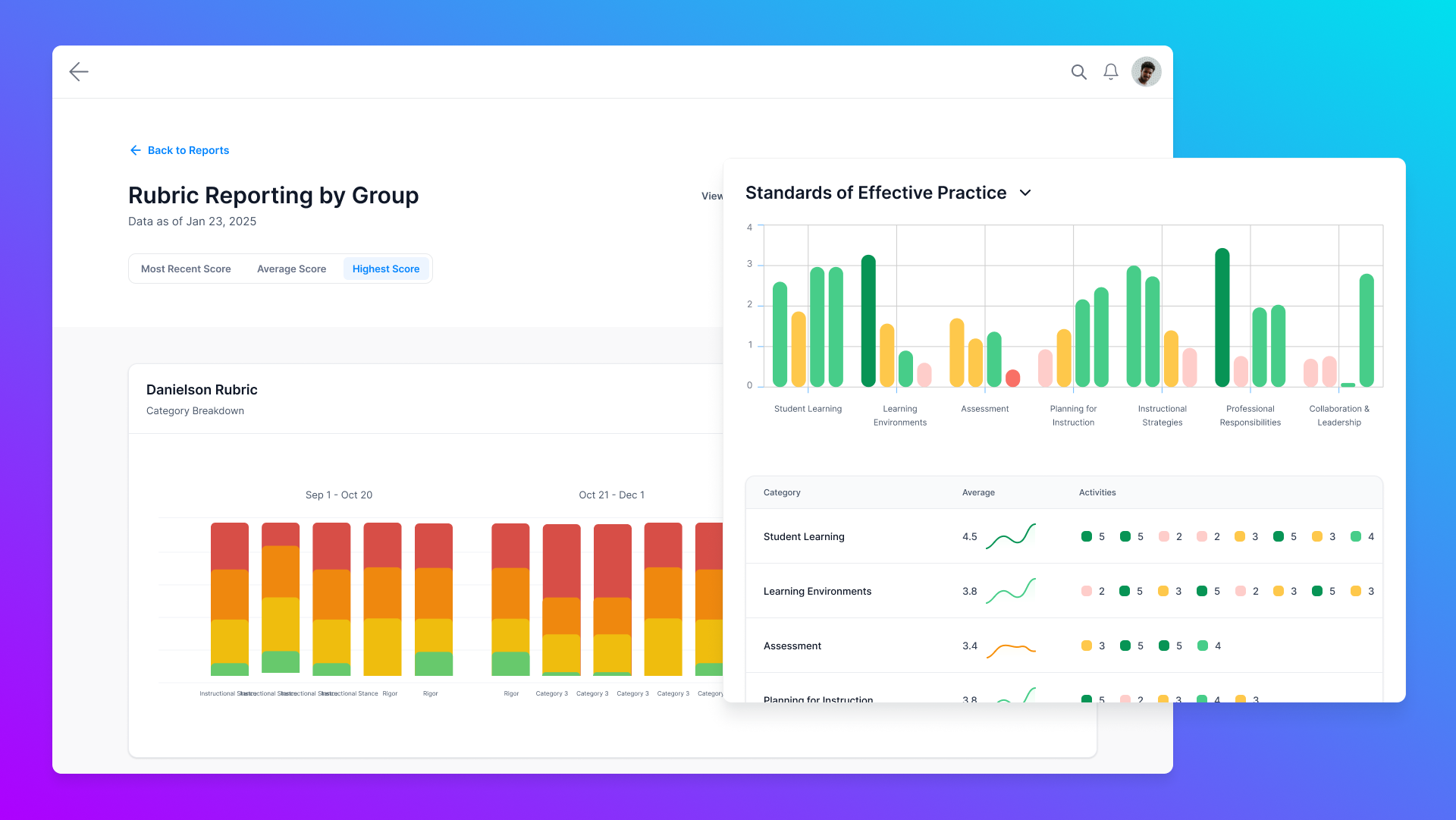Click Student Learning sparkline trend
Viewport: 1456px width, 820px height.
pos(1011,536)
